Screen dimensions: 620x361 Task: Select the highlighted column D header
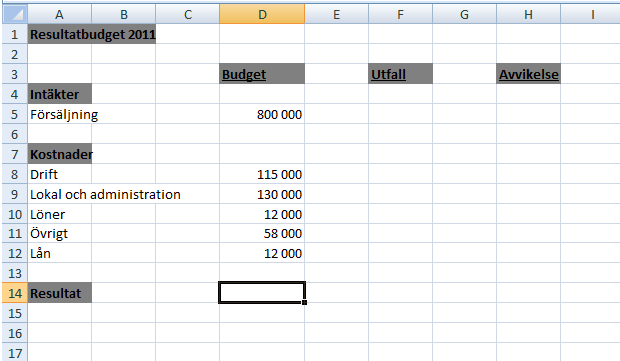click(262, 15)
